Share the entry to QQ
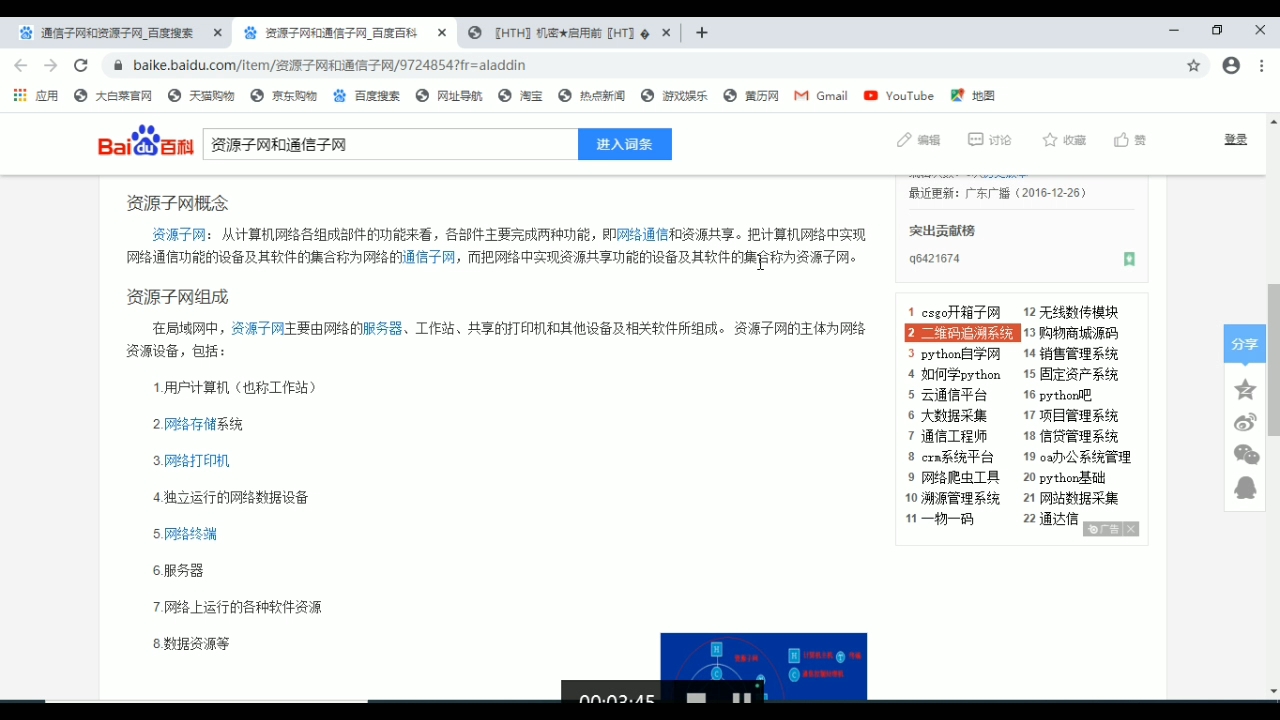 [x=1244, y=488]
